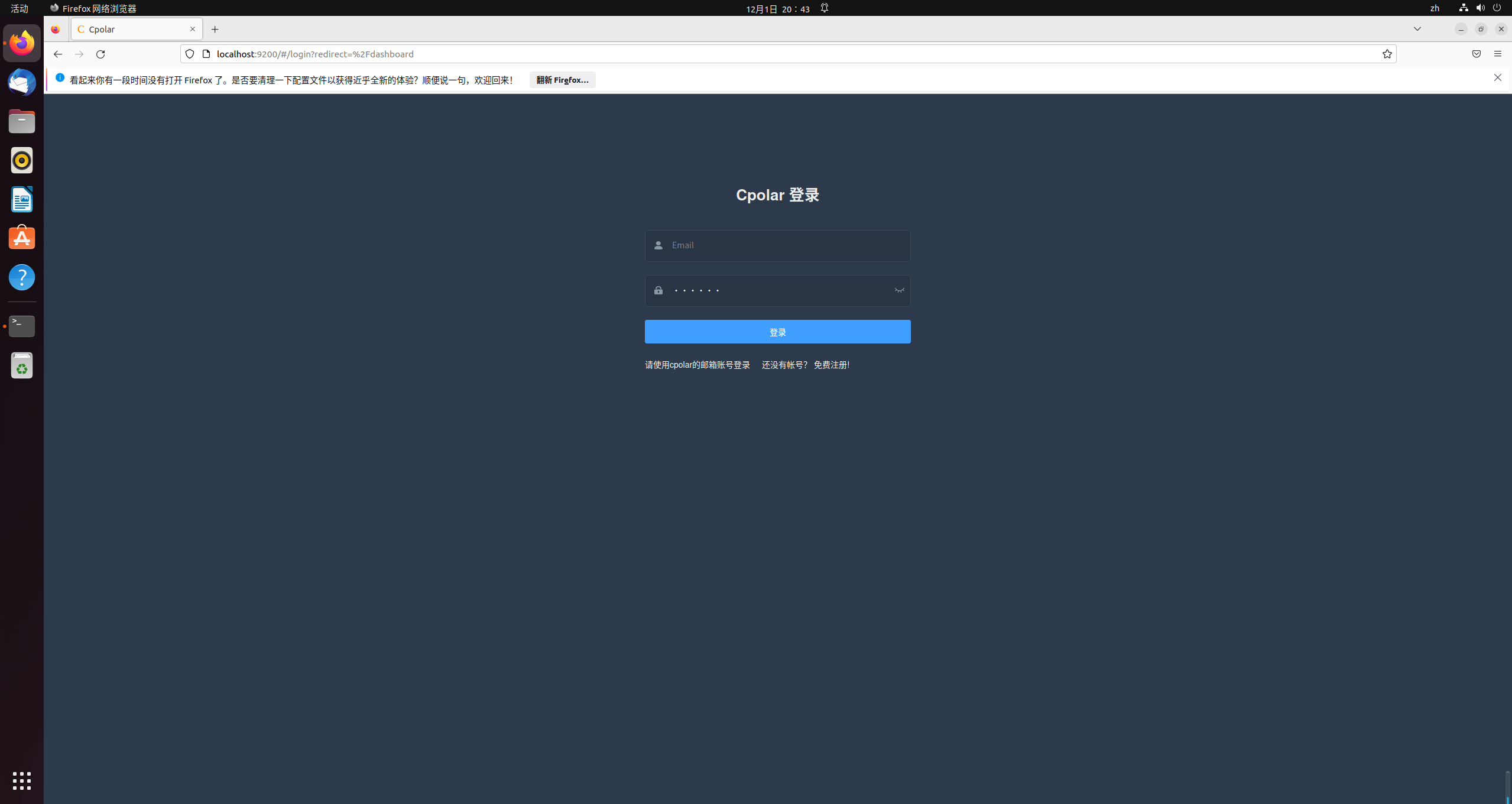
Task: Launch Rhythmbox music player
Action: [x=22, y=160]
